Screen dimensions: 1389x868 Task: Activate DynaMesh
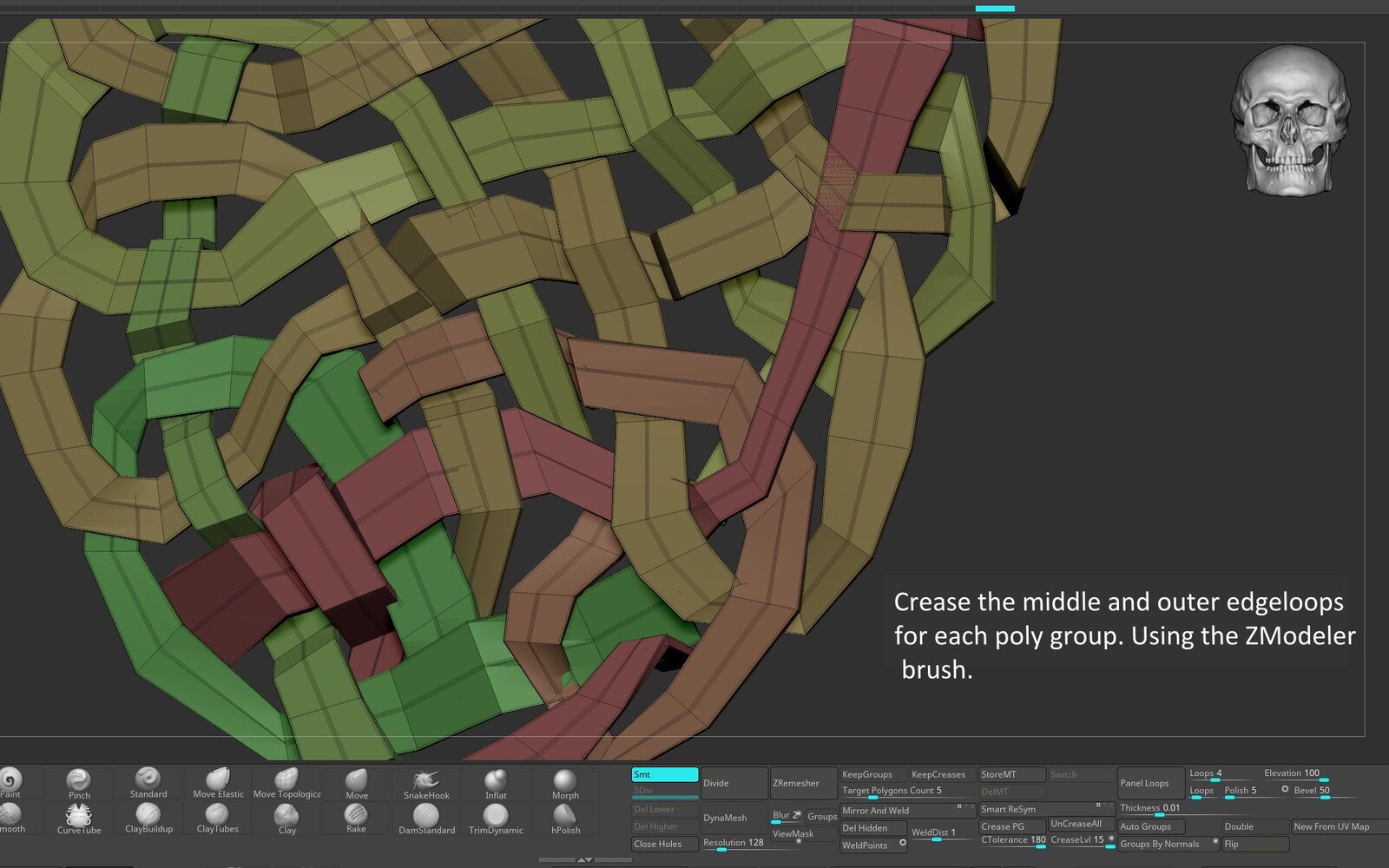point(734,818)
